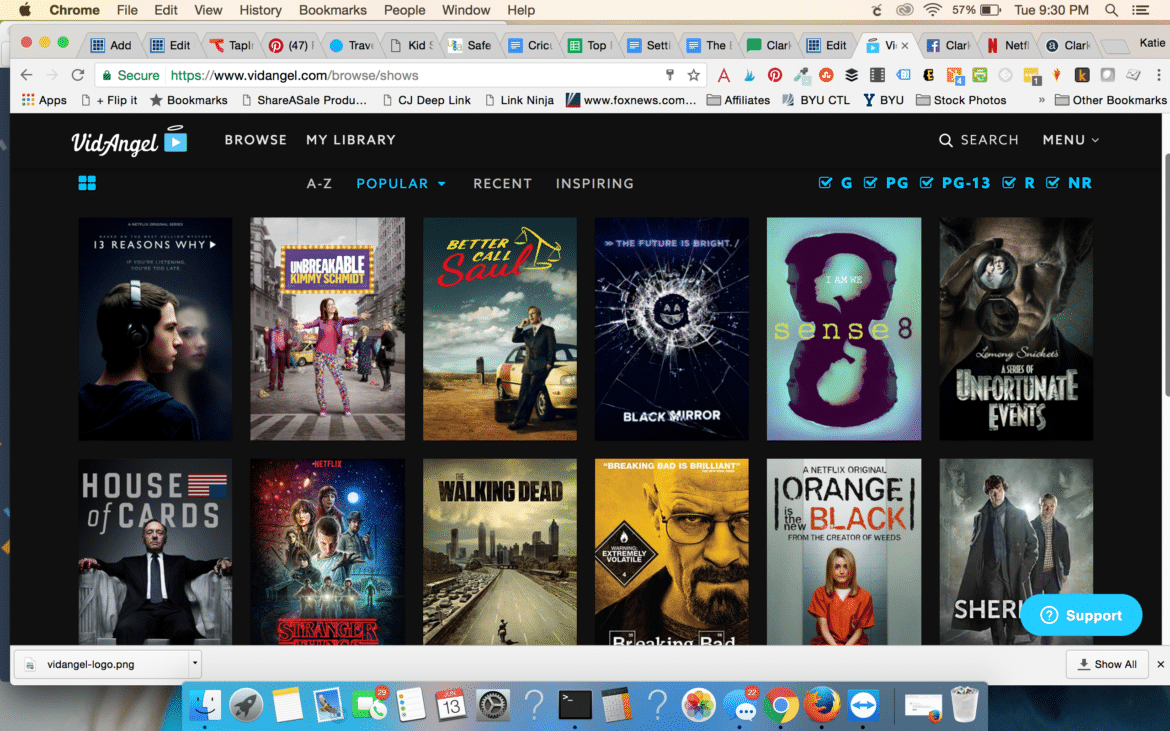This screenshot has height=731, width=1170.
Task: Switch to grid view icon
Action: 87,183
